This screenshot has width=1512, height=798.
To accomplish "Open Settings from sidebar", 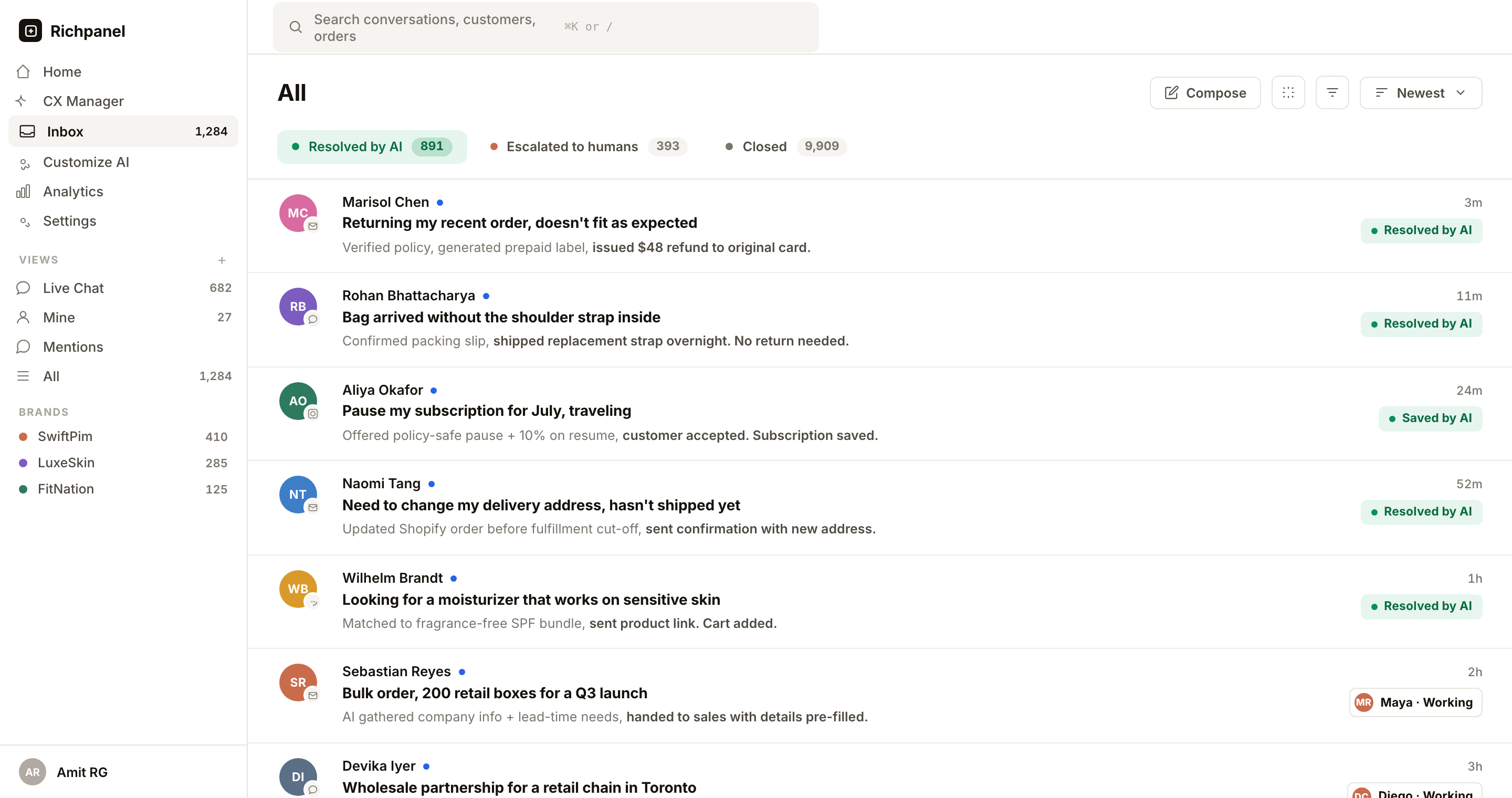I will [x=123, y=220].
